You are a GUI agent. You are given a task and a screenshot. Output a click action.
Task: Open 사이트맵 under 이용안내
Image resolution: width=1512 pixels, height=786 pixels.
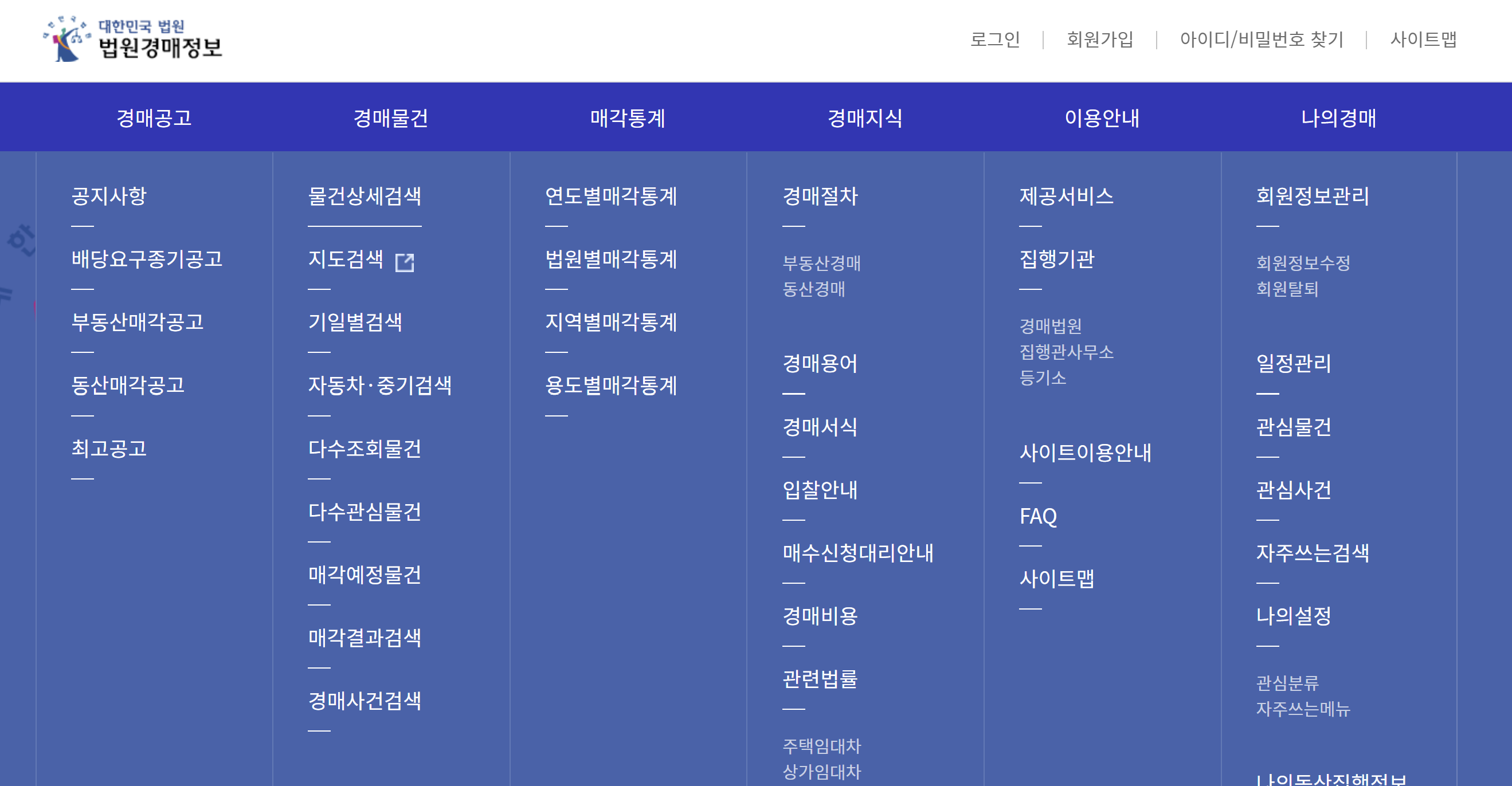click(1057, 579)
